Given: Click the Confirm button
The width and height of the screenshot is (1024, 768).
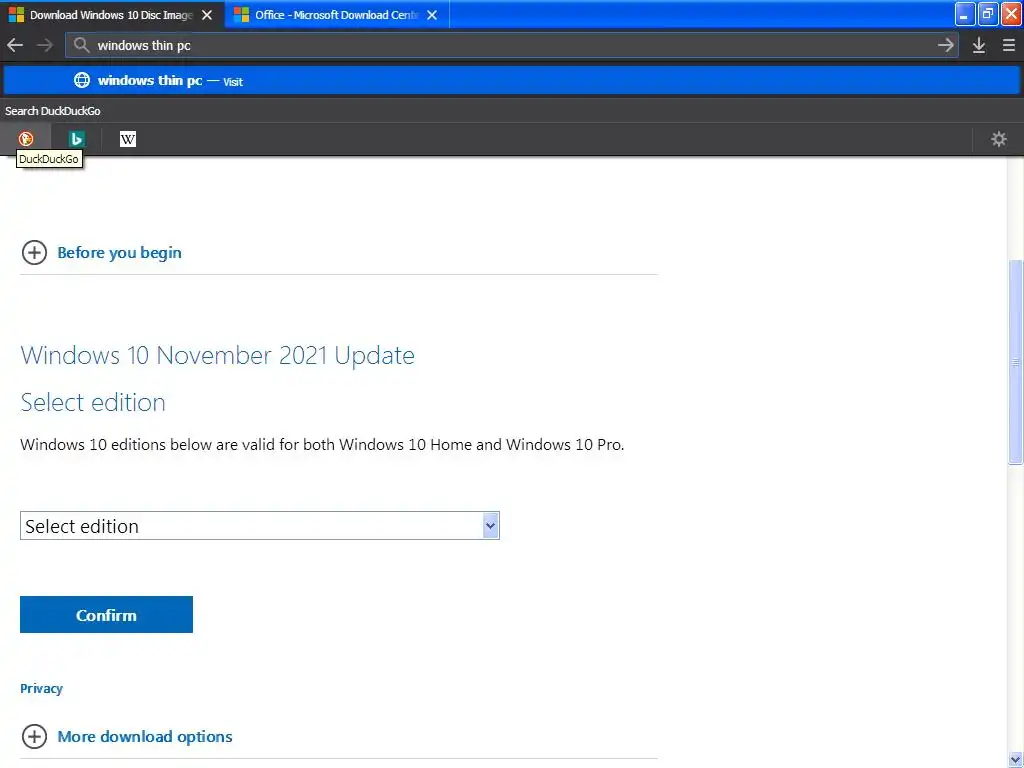Looking at the screenshot, I should coord(106,615).
